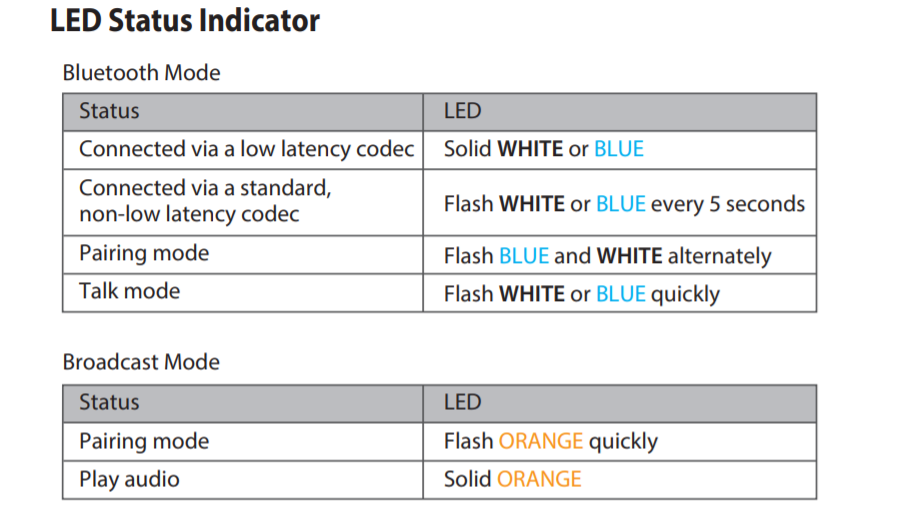This screenshot has width=897, height=517.
Task: Click the Flash ORANGE quickly cell
Action: click(551, 441)
